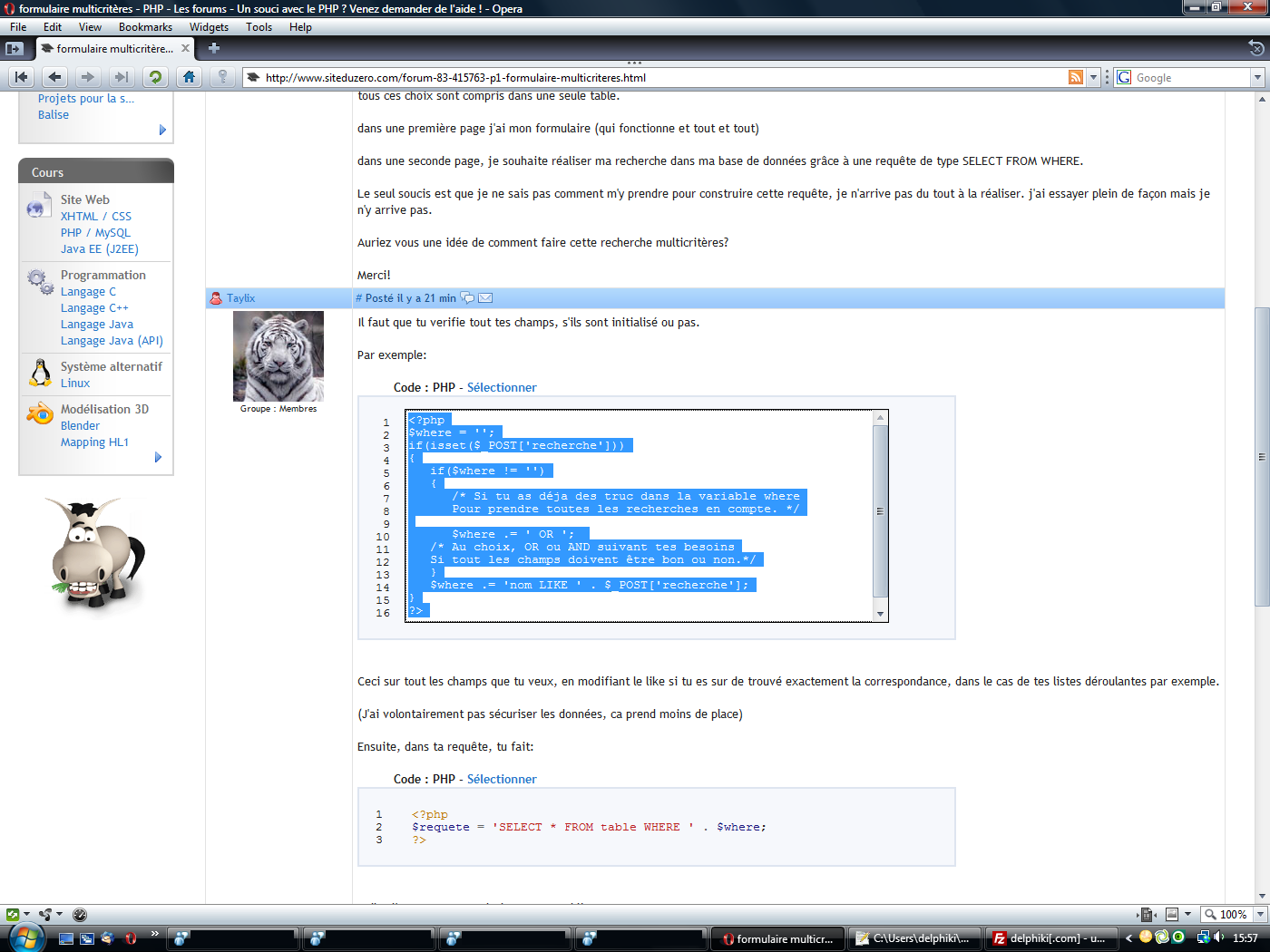Open the address bar history dropdown
The height and width of the screenshot is (952, 1270).
(x=1093, y=77)
